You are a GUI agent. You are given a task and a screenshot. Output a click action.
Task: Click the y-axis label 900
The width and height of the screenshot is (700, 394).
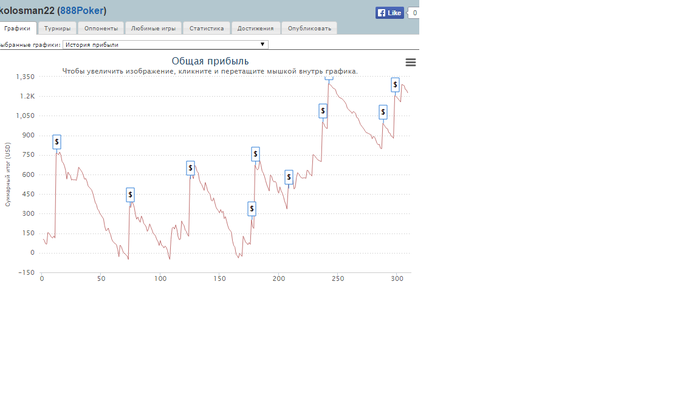click(x=28, y=135)
